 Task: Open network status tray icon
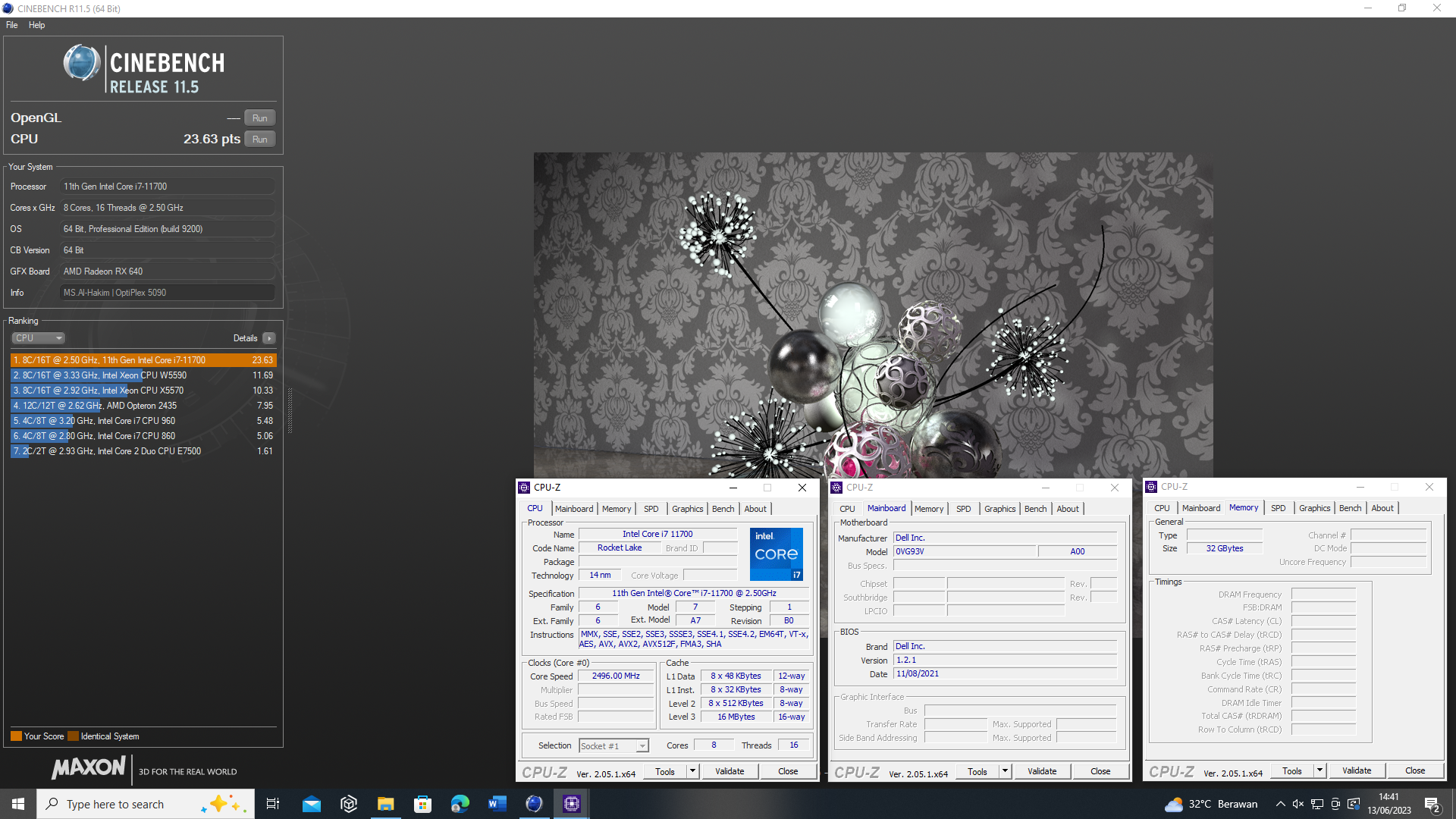[1317, 804]
